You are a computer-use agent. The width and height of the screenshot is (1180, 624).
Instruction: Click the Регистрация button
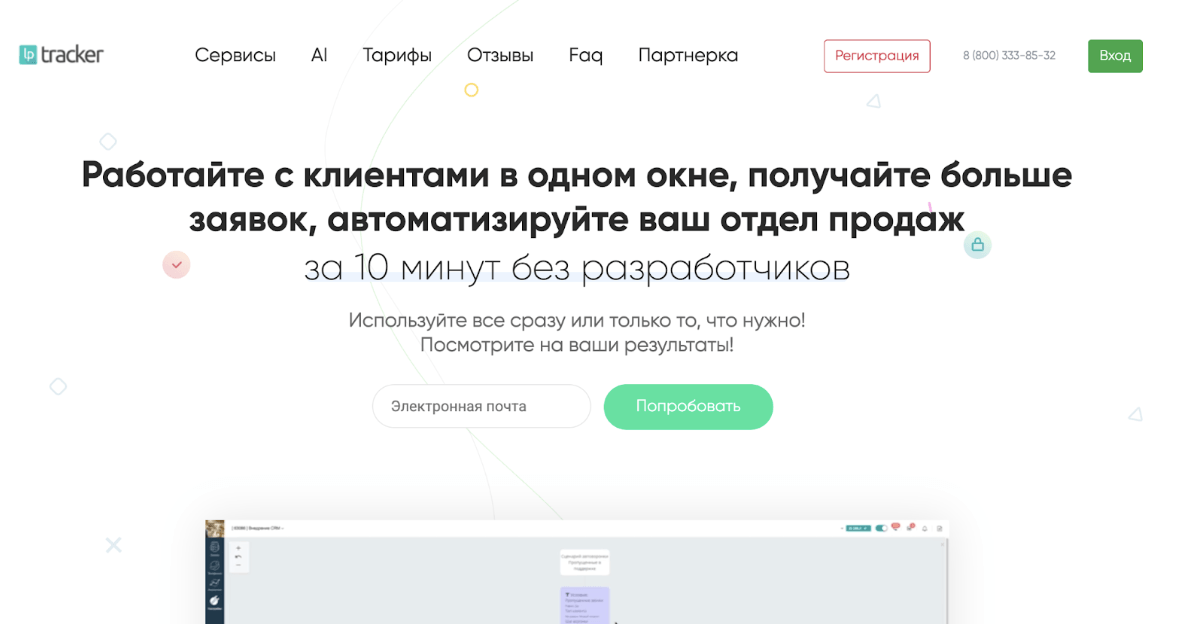[877, 56]
